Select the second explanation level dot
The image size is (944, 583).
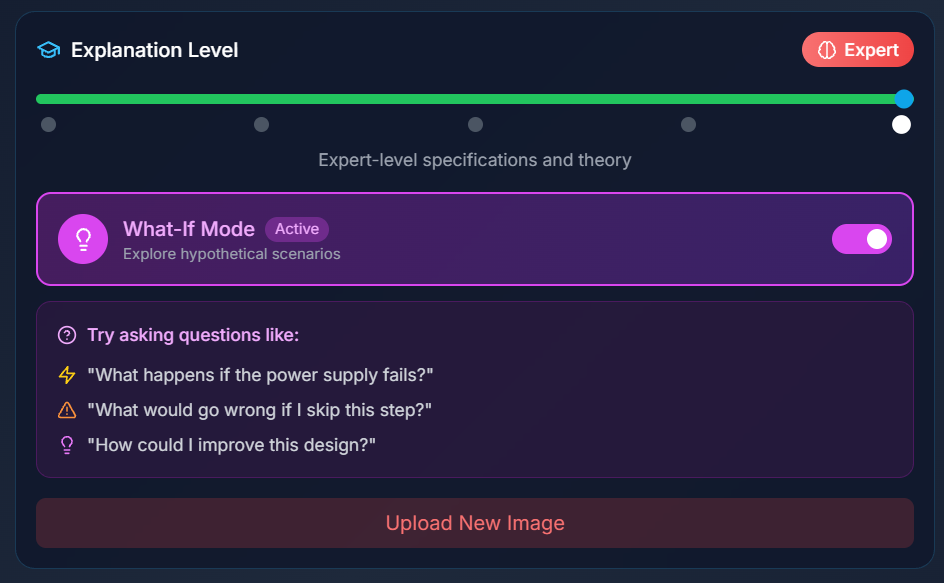click(262, 124)
